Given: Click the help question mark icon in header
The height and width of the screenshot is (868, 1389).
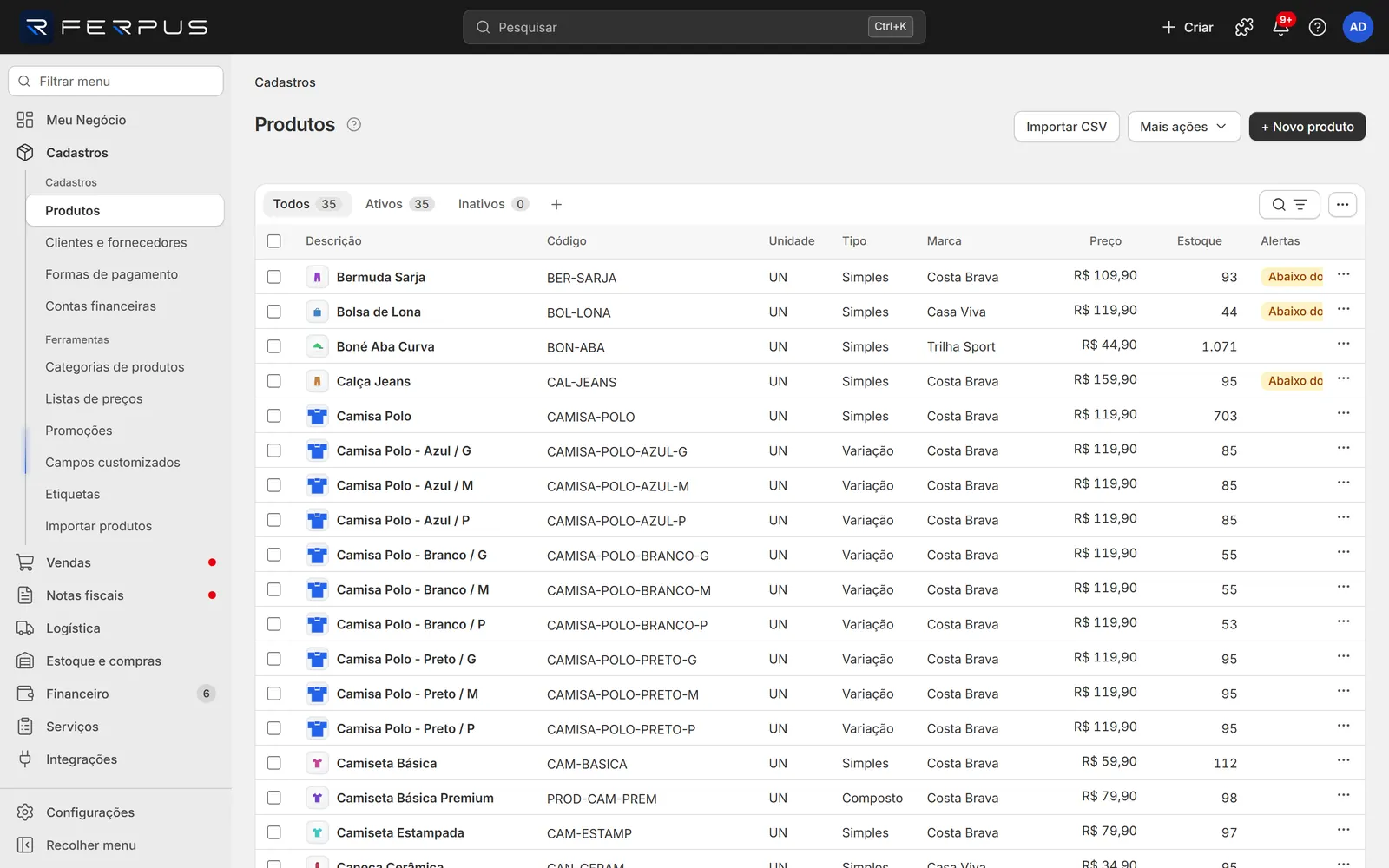Looking at the screenshot, I should (x=1317, y=27).
